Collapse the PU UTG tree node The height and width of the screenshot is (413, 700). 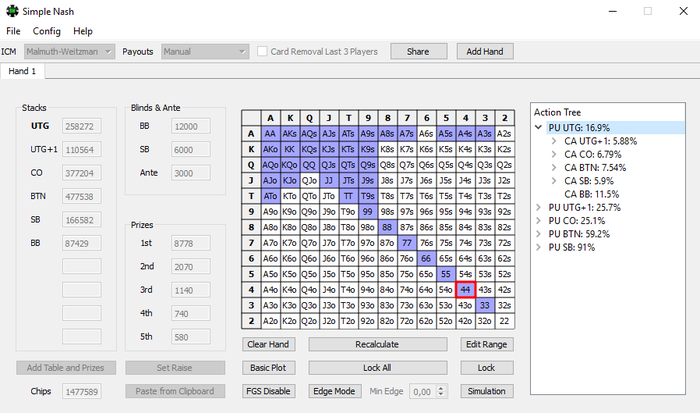[540, 128]
